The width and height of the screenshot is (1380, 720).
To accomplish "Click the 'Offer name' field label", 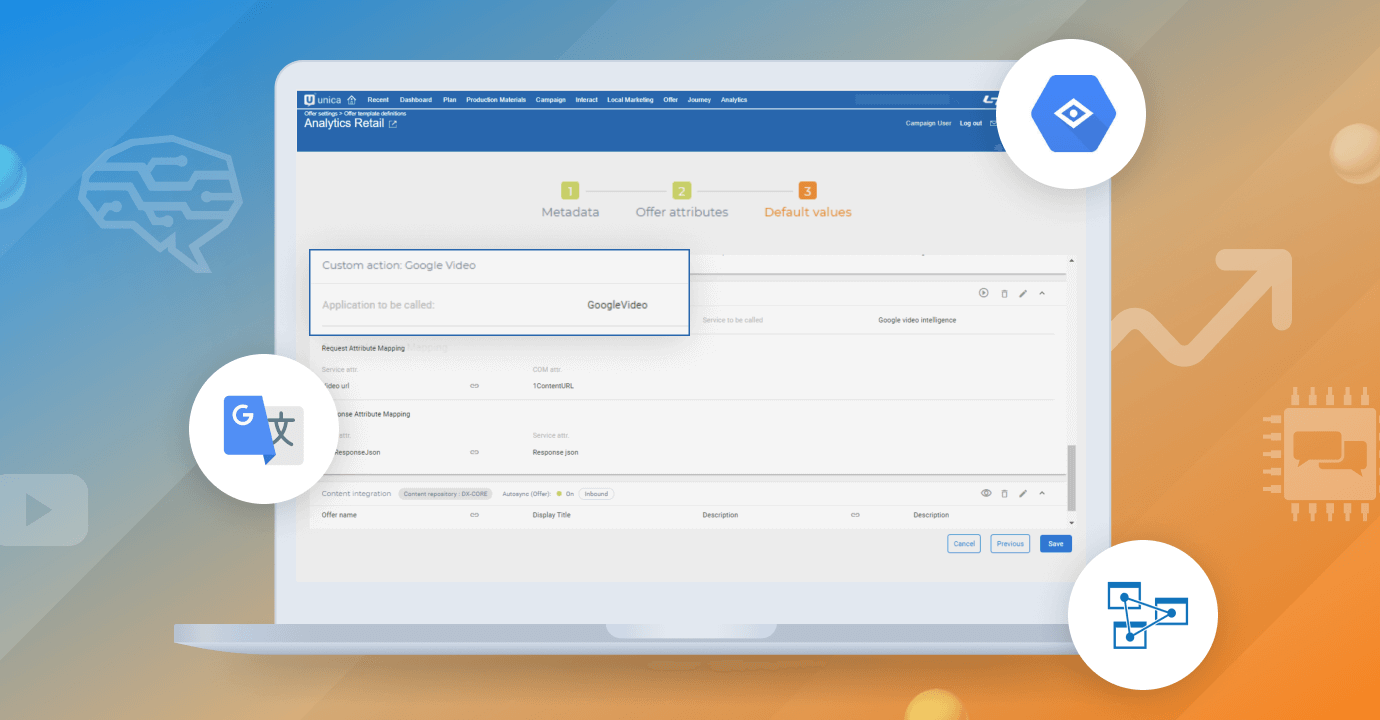I will (x=339, y=515).
